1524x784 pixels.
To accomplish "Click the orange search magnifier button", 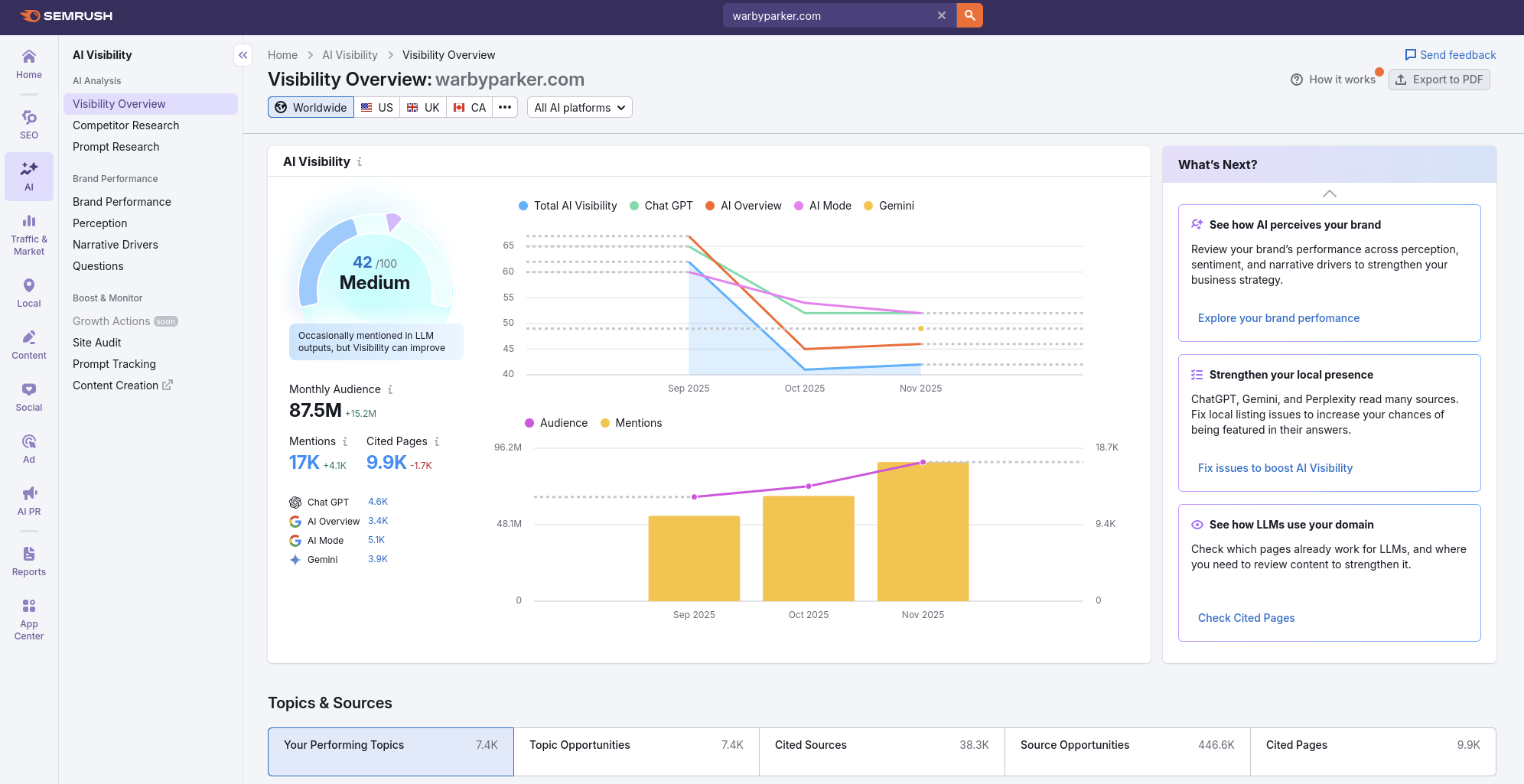I will pyautogui.click(x=969, y=15).
